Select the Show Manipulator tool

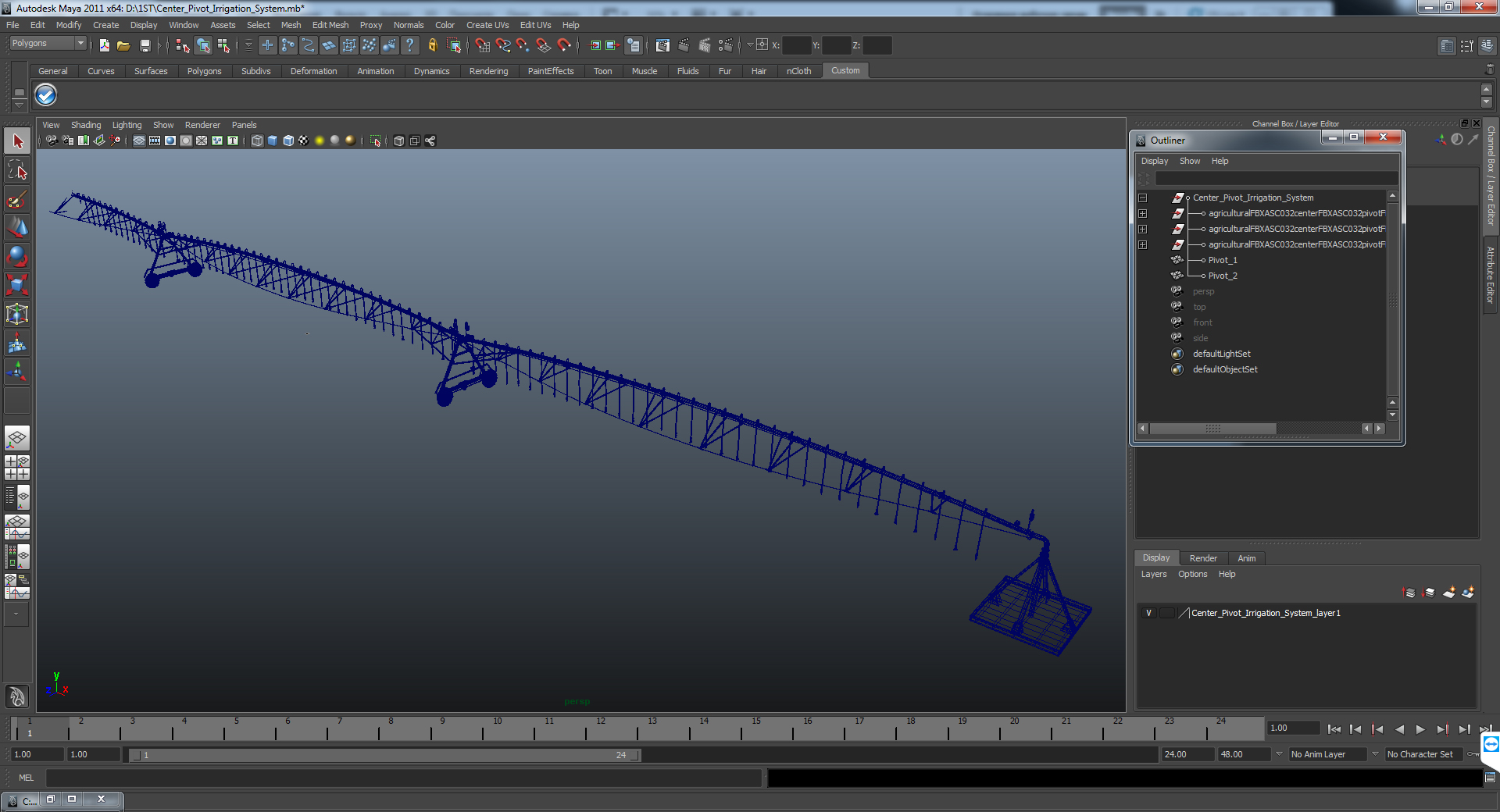pos(17,372)
